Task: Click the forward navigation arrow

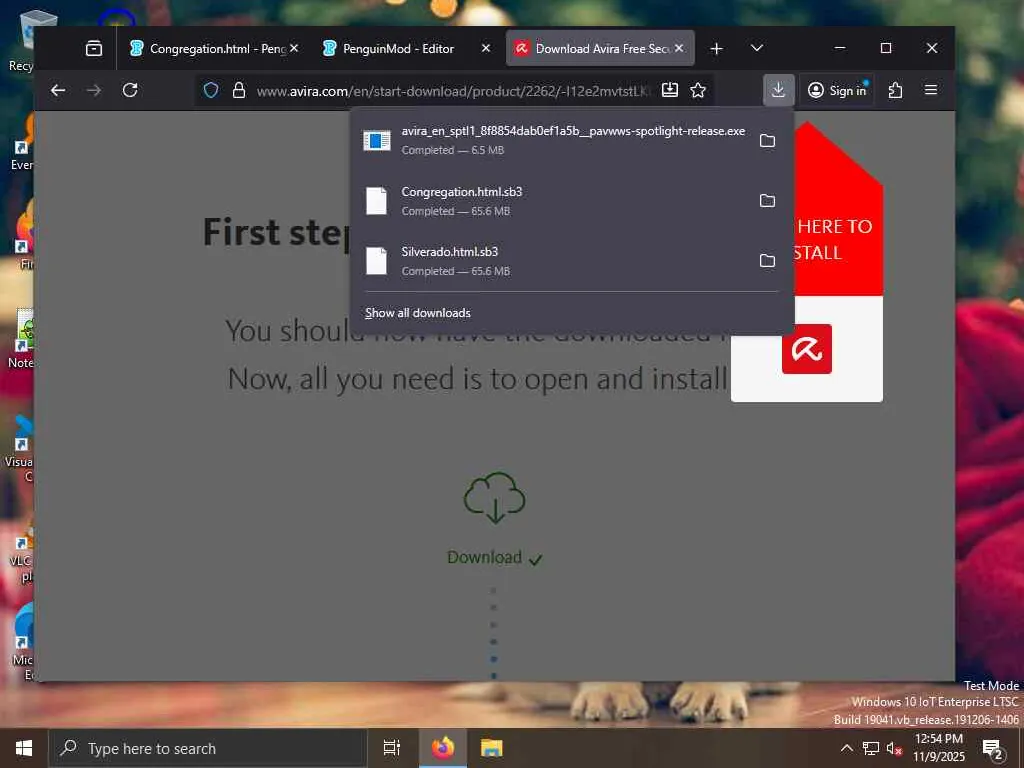Action: click(x=94, y=90)
